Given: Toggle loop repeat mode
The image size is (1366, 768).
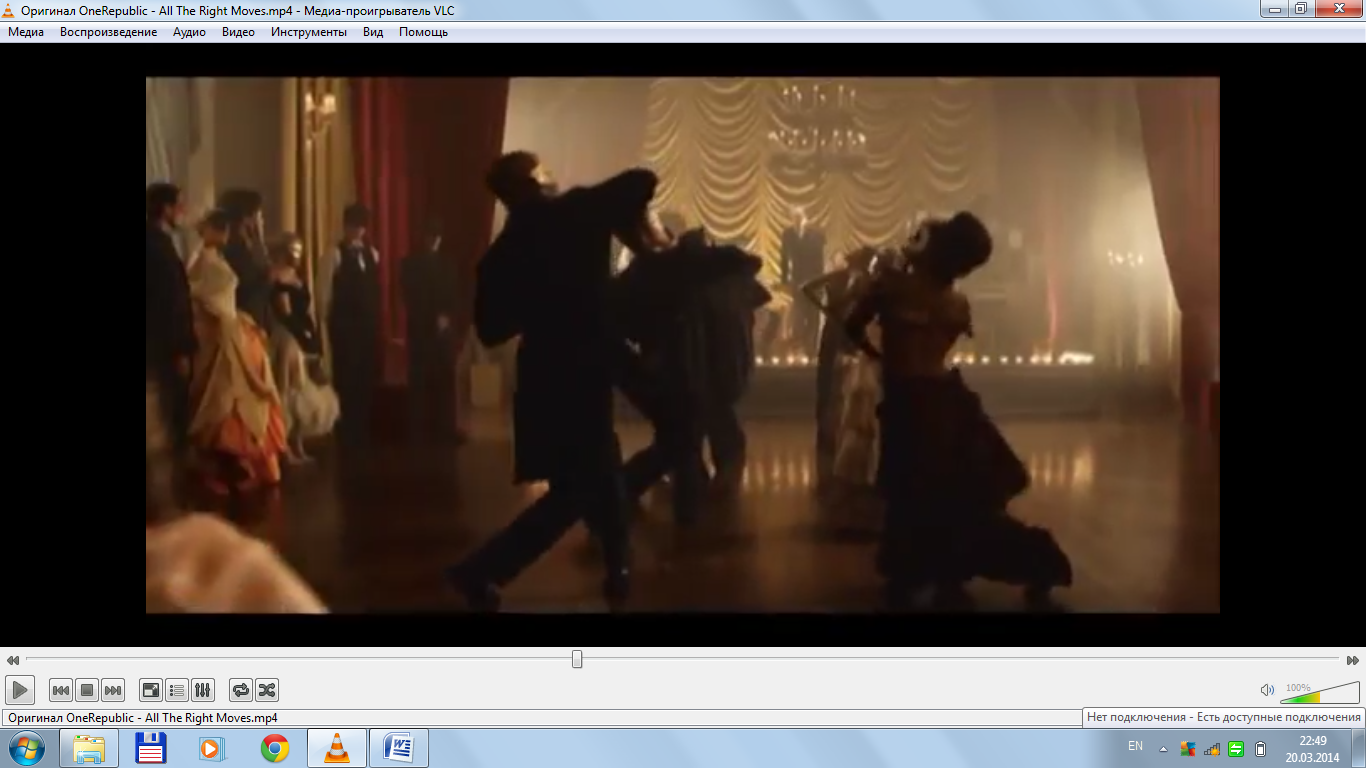Looking at the screenshot, I should [x=241, y=690].
